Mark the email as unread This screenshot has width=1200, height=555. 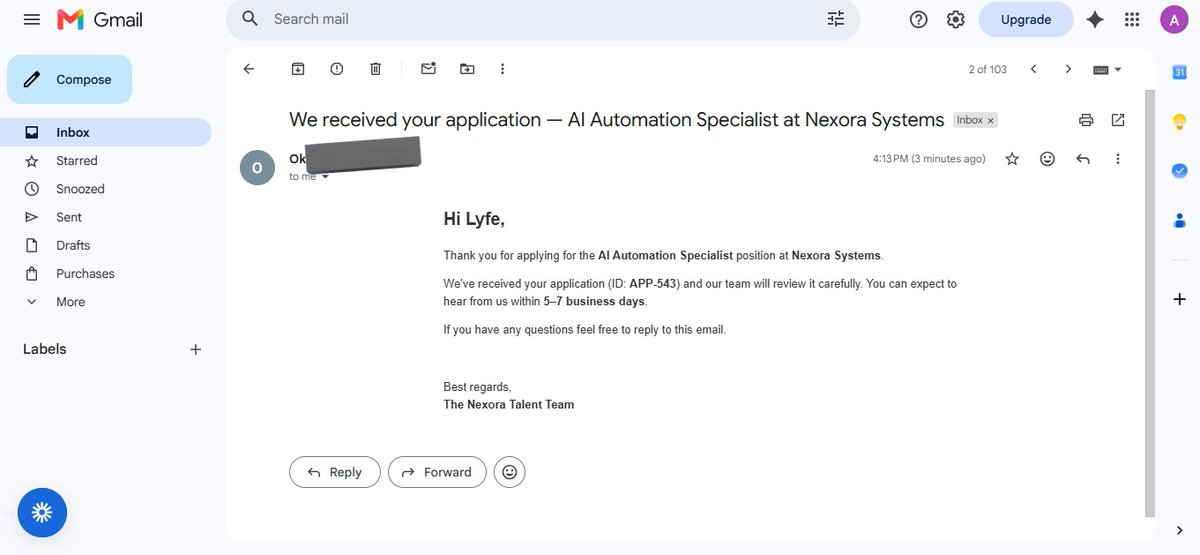pyautogui.click(x=429, y=69)
